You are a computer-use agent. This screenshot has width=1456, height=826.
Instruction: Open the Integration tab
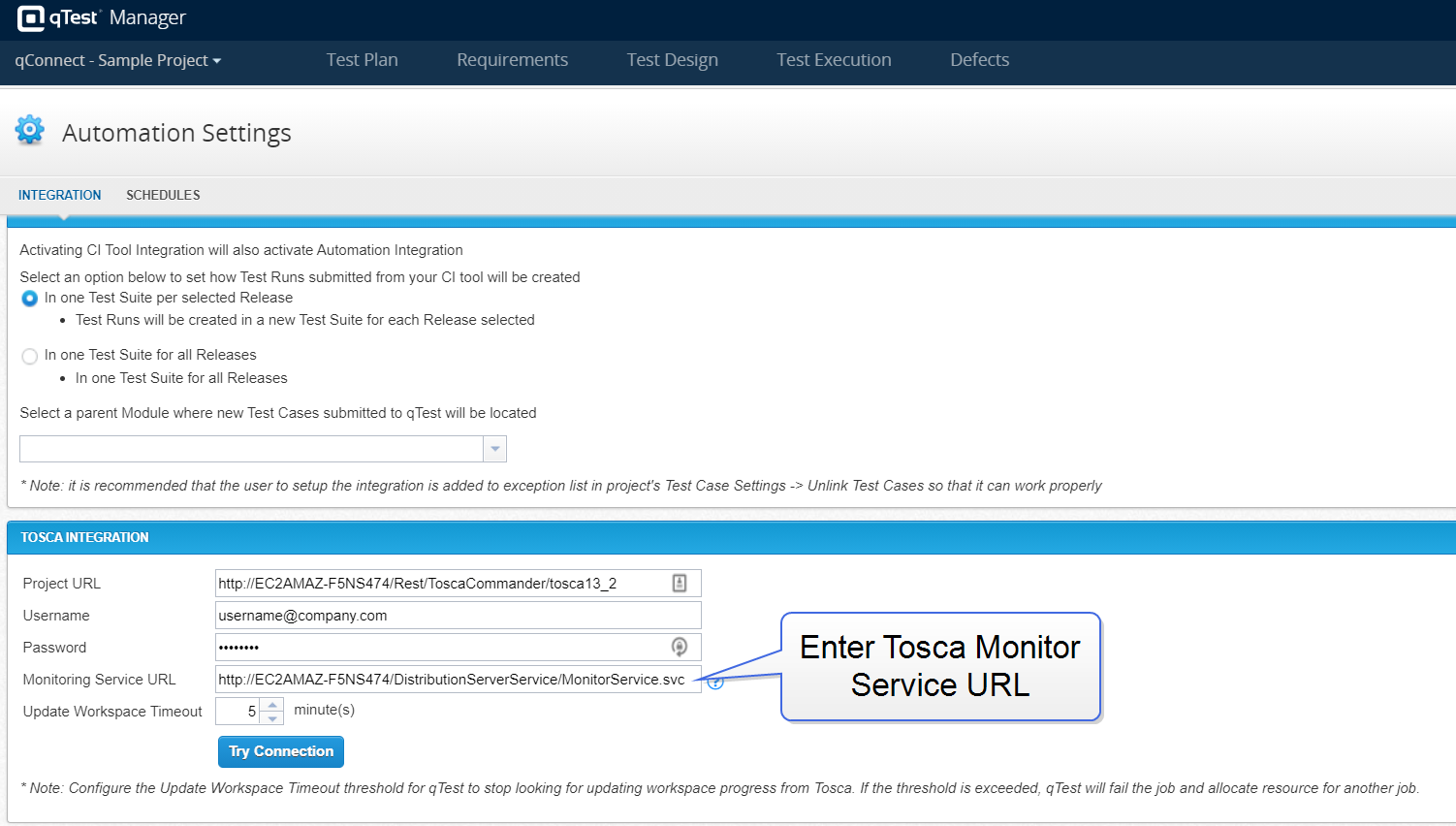click(59, 195)
